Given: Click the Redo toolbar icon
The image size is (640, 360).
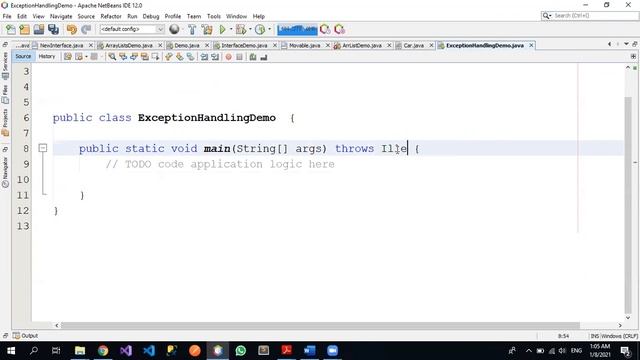Looking at the screenshot, I should 86,29.
